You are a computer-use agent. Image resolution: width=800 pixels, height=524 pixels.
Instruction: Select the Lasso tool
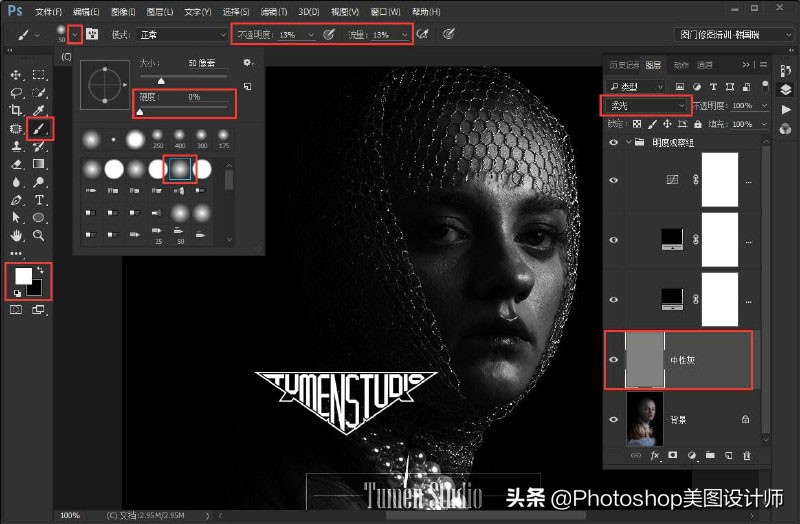(16, 93)
